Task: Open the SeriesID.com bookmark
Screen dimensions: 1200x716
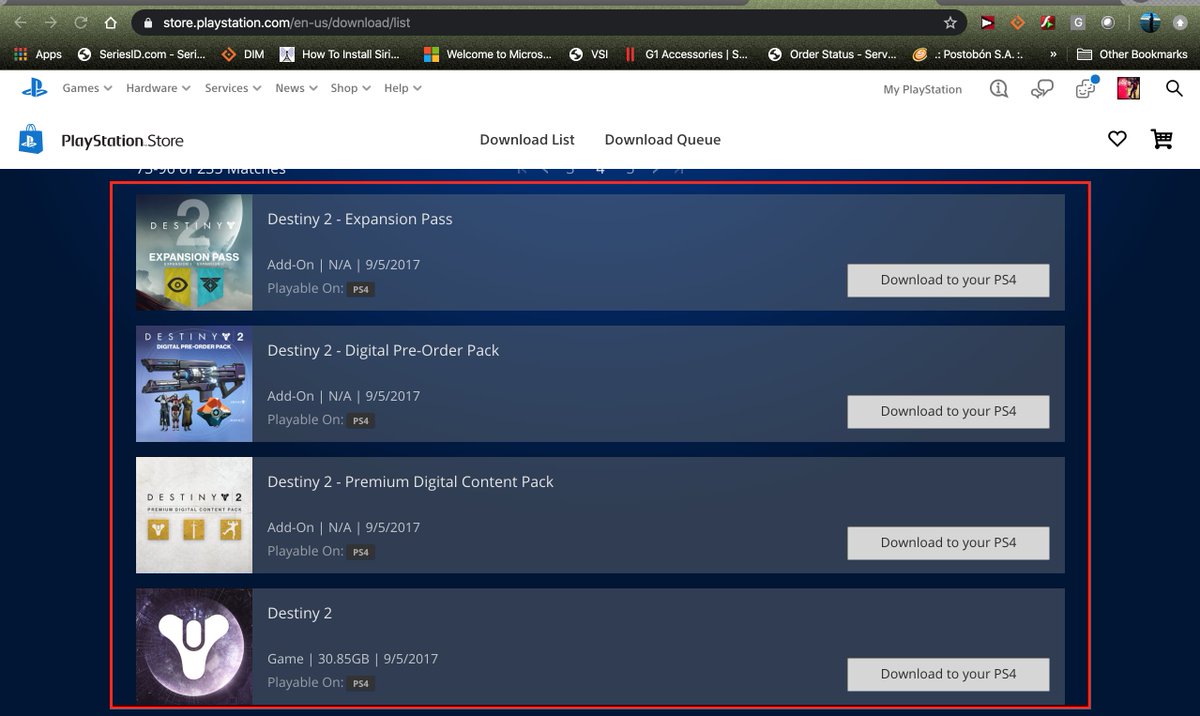Action: click(x=141, y=54)
